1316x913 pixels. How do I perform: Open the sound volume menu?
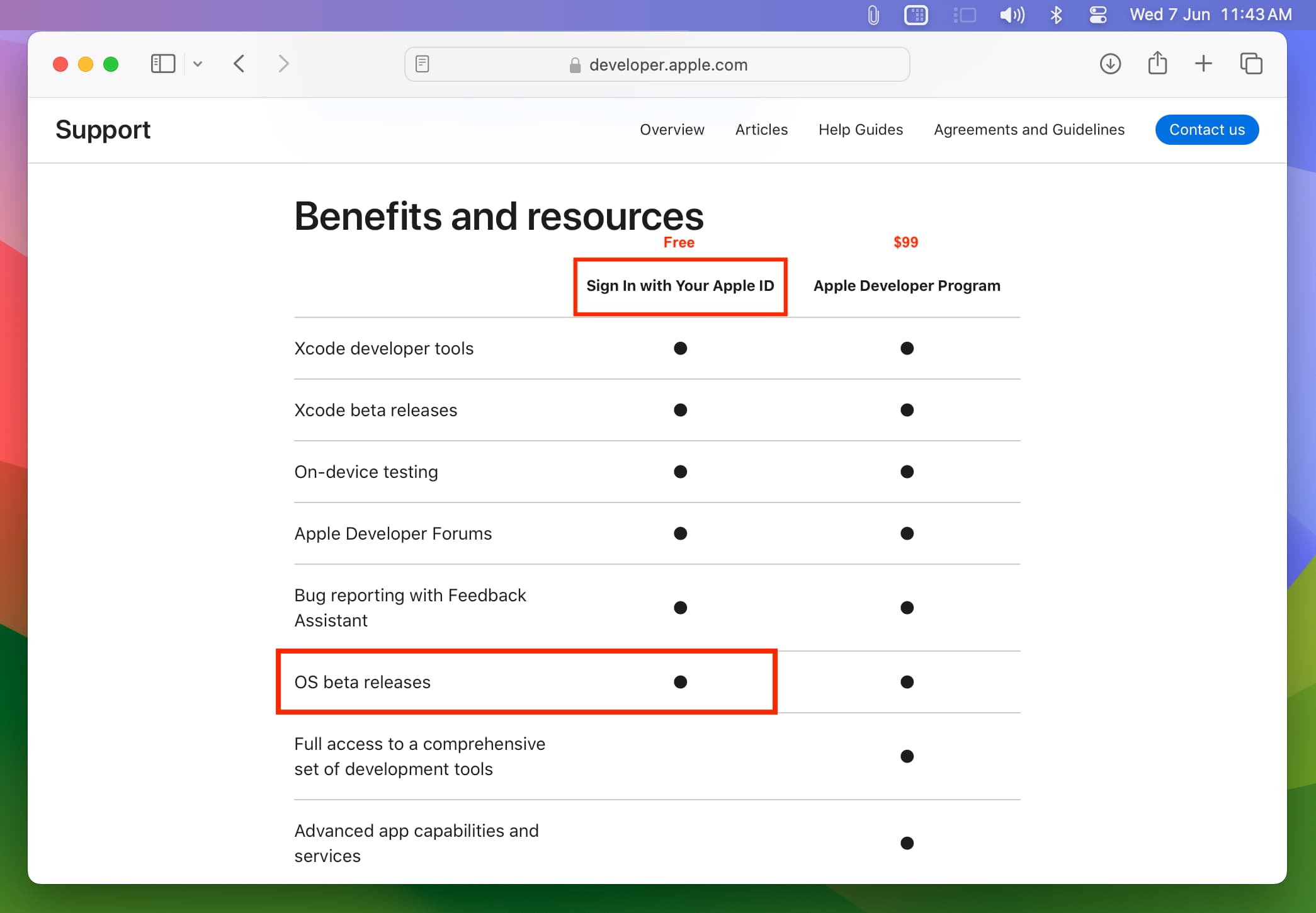pos(1012,14)
